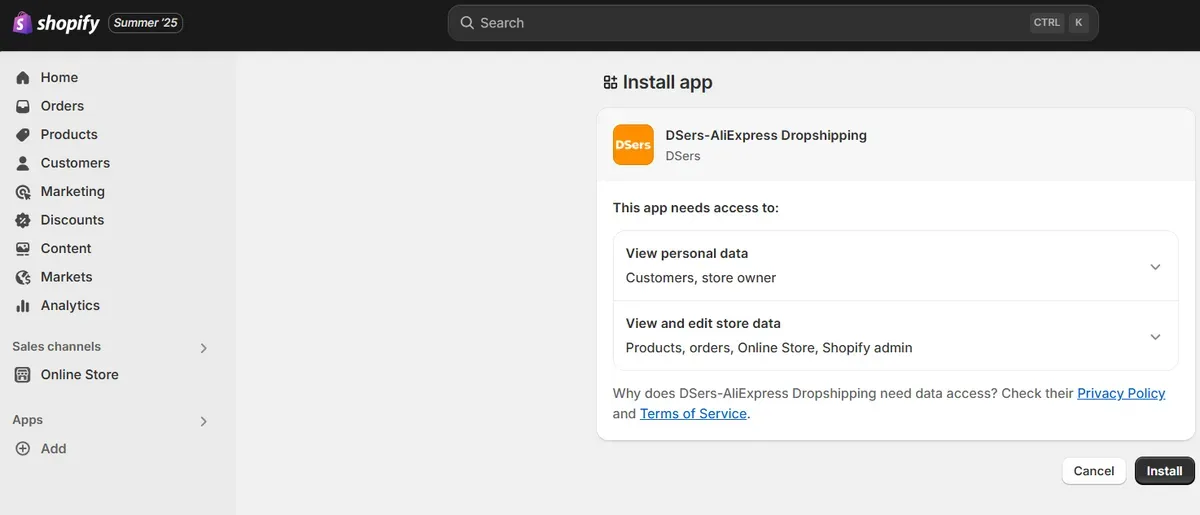Open the Terms of Service link
Viewport: 1200px width, 515px height.
coord(693,414)
